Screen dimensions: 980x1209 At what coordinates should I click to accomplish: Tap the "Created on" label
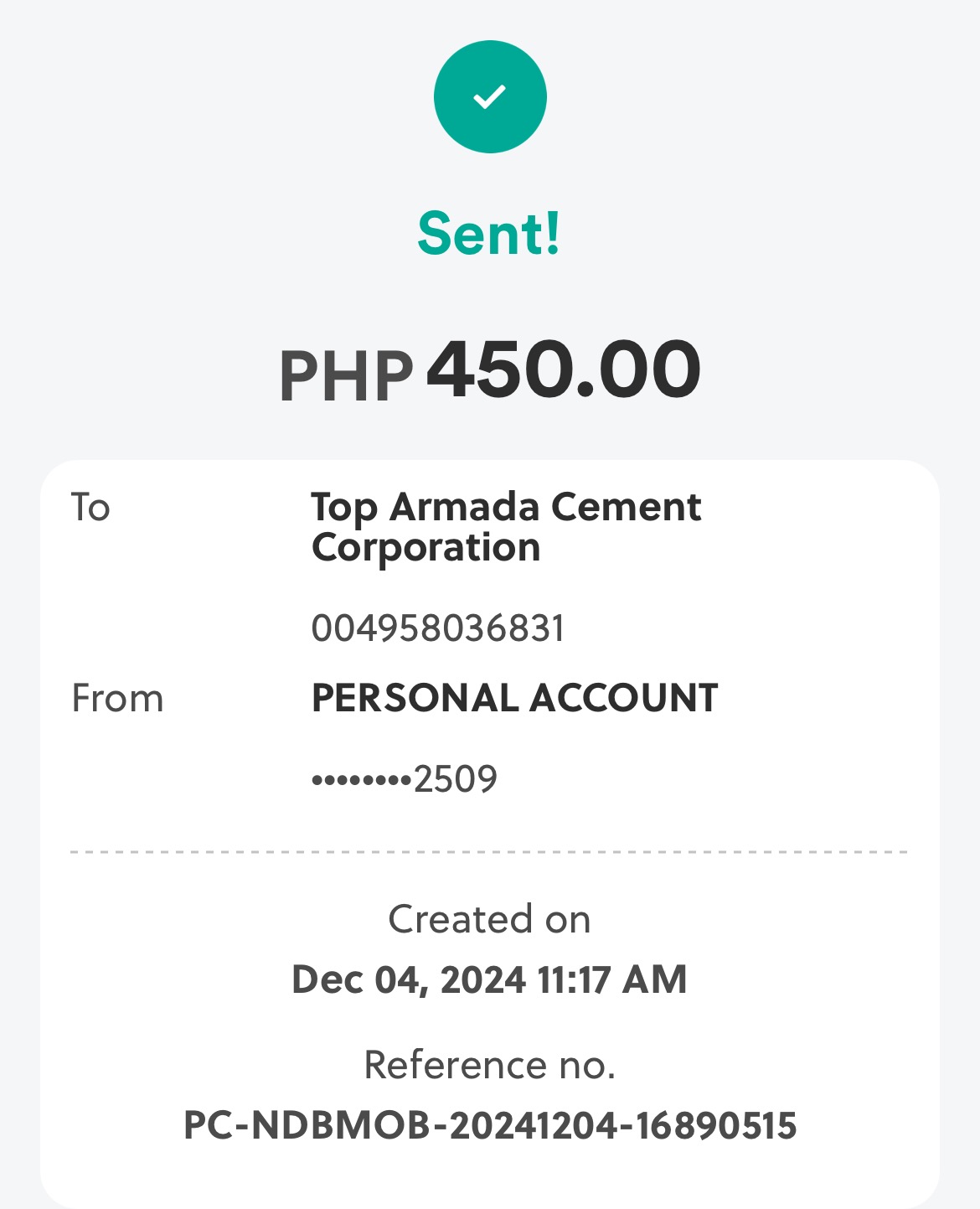tap(489, 919)
